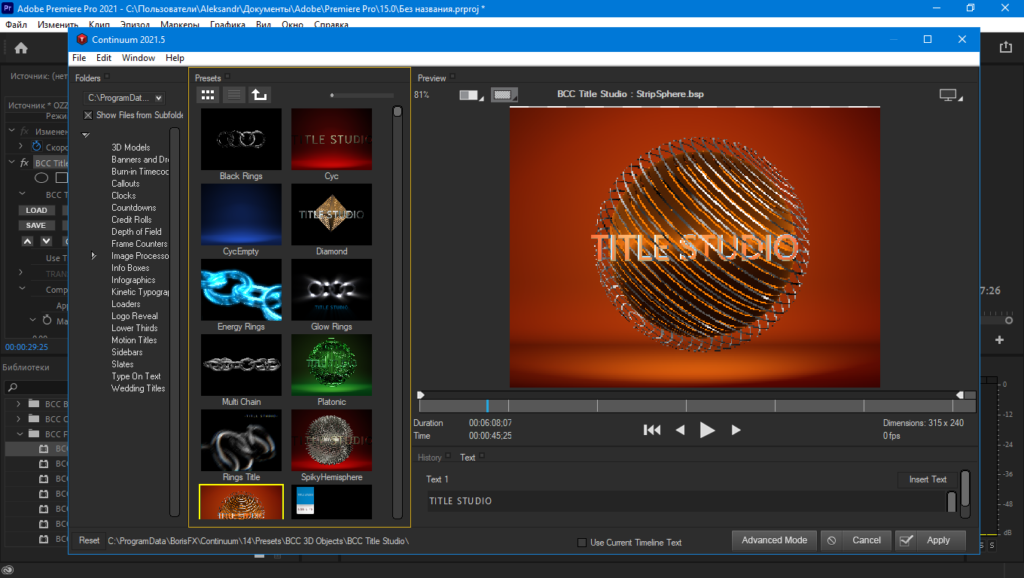Click preview out-point marker
Viewport: 1024px width, 578px height.
[959, 394]
